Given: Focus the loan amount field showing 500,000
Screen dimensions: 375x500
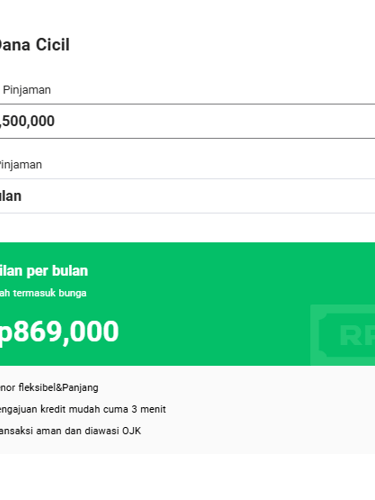Looking at the screenshot, I should click(x=187, y=121).
